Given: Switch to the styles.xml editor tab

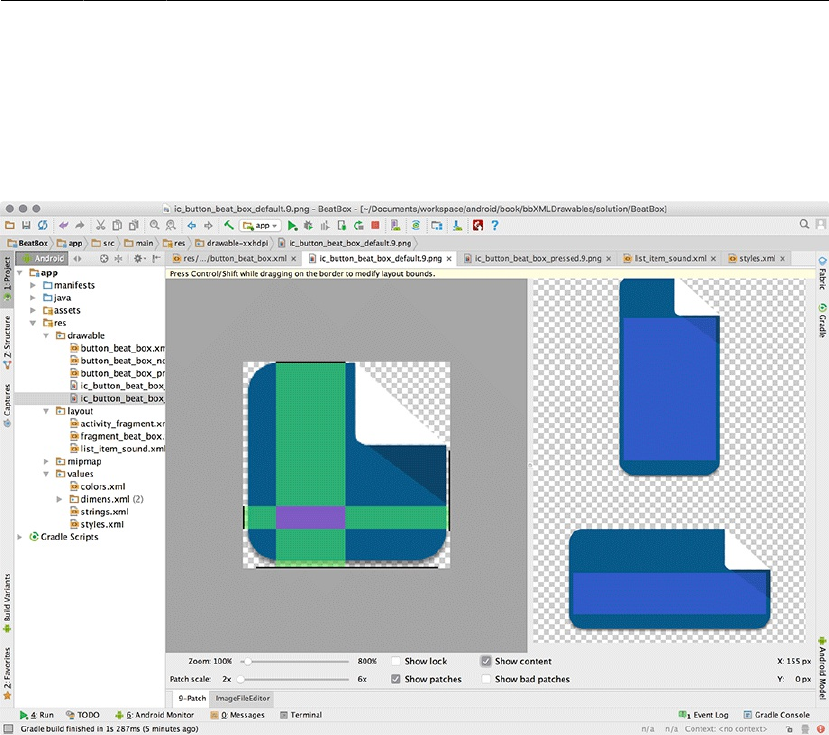Looking at the screenshot, I should [755, 258].
